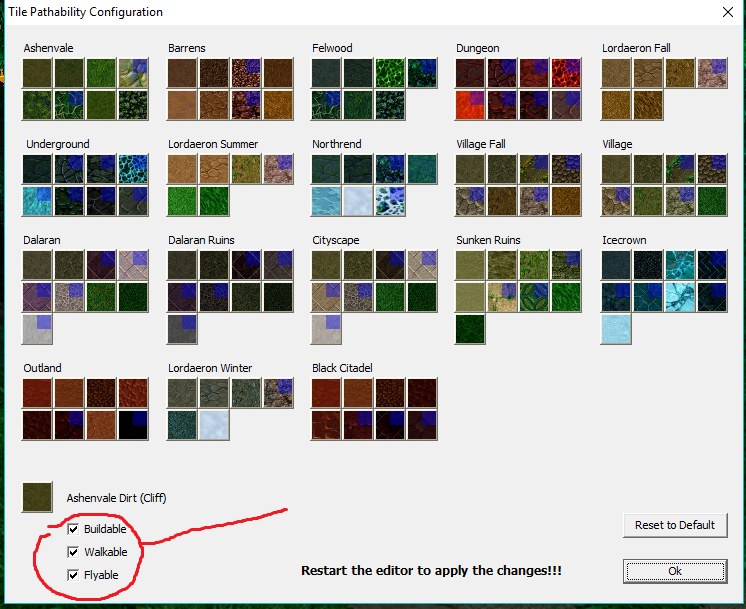Click the selected tile preview beside Ashenvale Dirt (Cliff)

tap(37, 497)
